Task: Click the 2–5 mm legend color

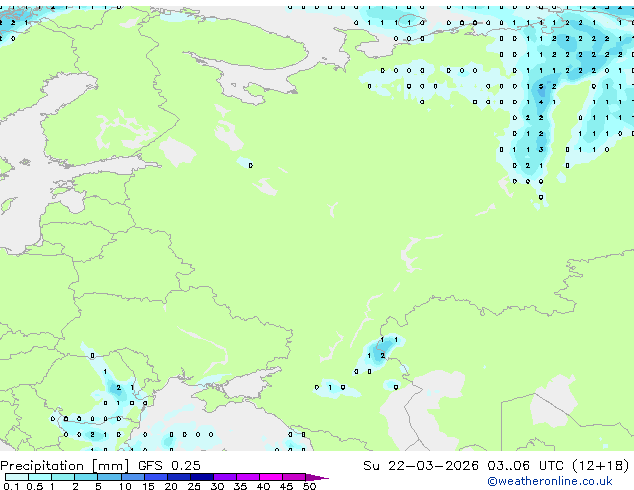Action: pos(86,477)
